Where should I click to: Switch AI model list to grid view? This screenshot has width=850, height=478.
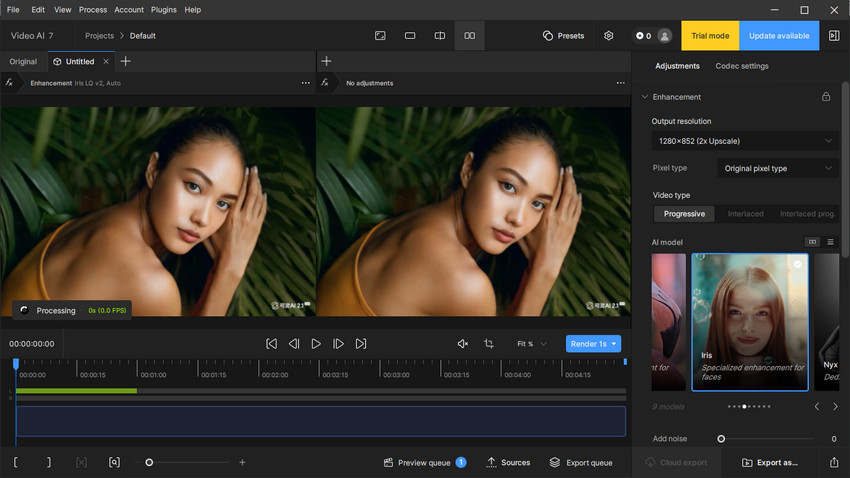point(812,242)
